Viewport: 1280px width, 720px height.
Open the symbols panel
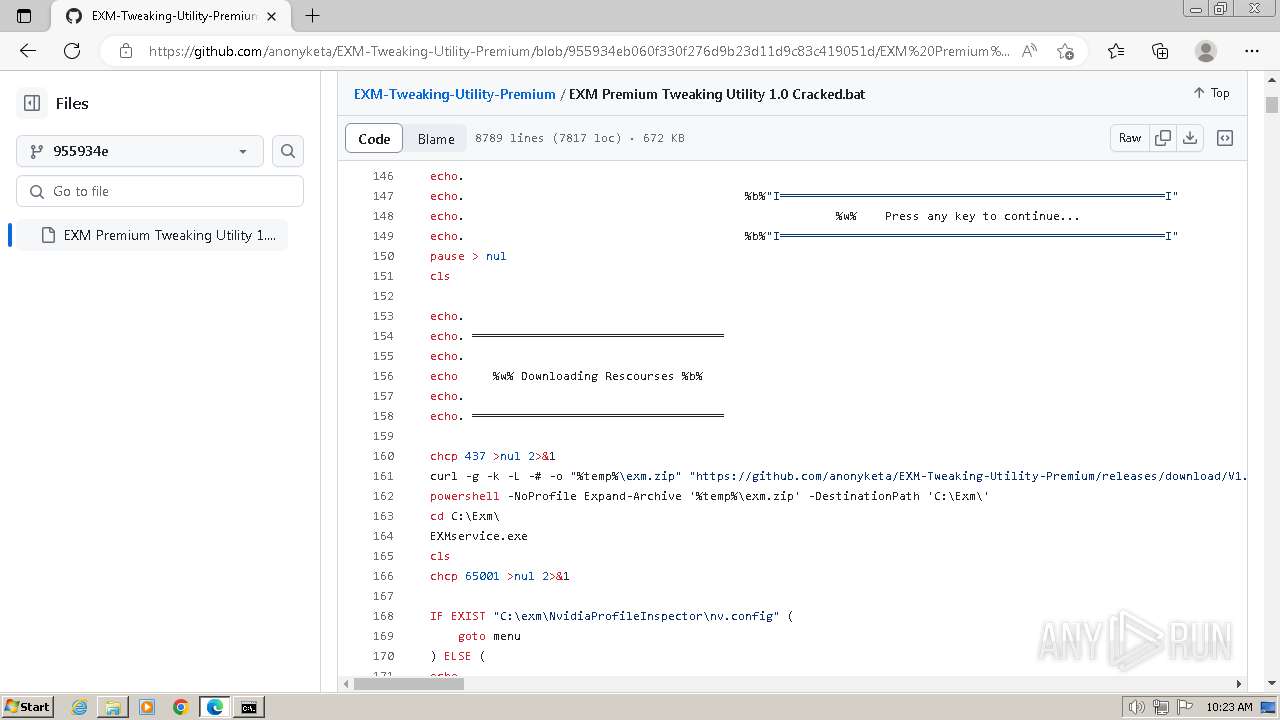[1225, 138]
